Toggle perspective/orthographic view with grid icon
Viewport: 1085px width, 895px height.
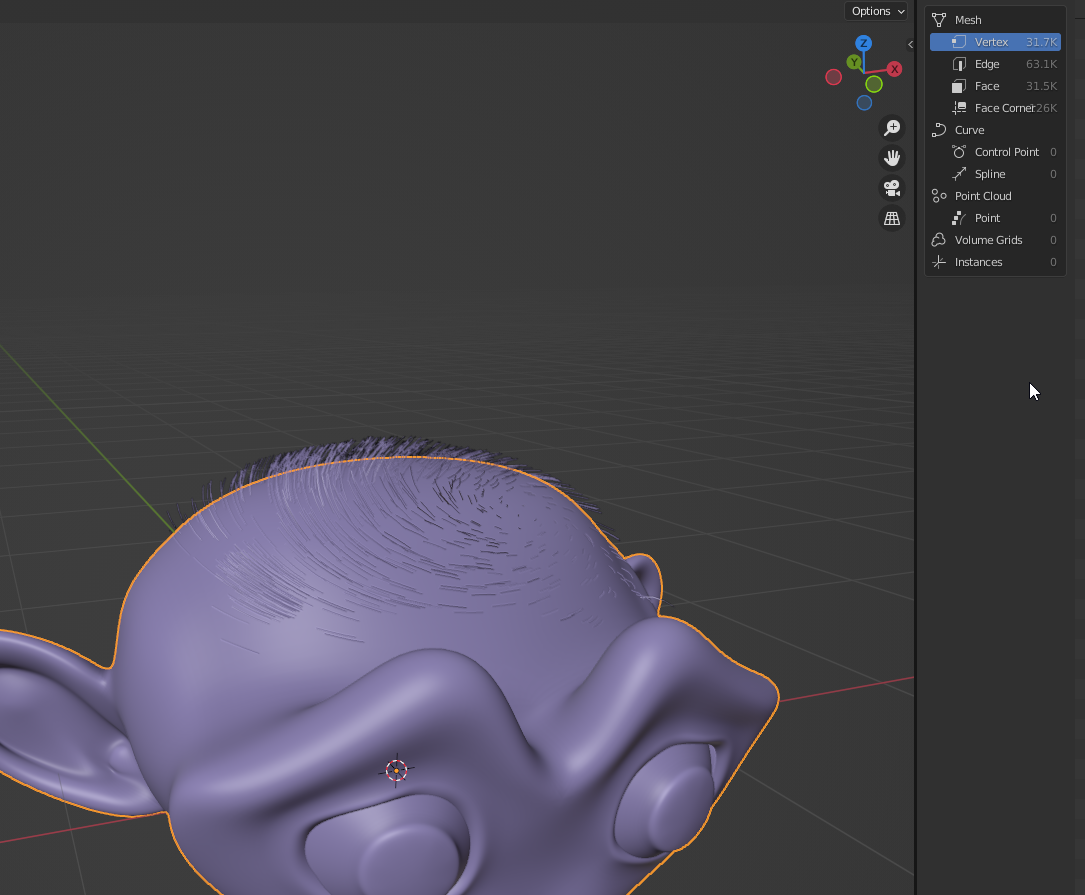pyautogui.click(x=892, y=218)
